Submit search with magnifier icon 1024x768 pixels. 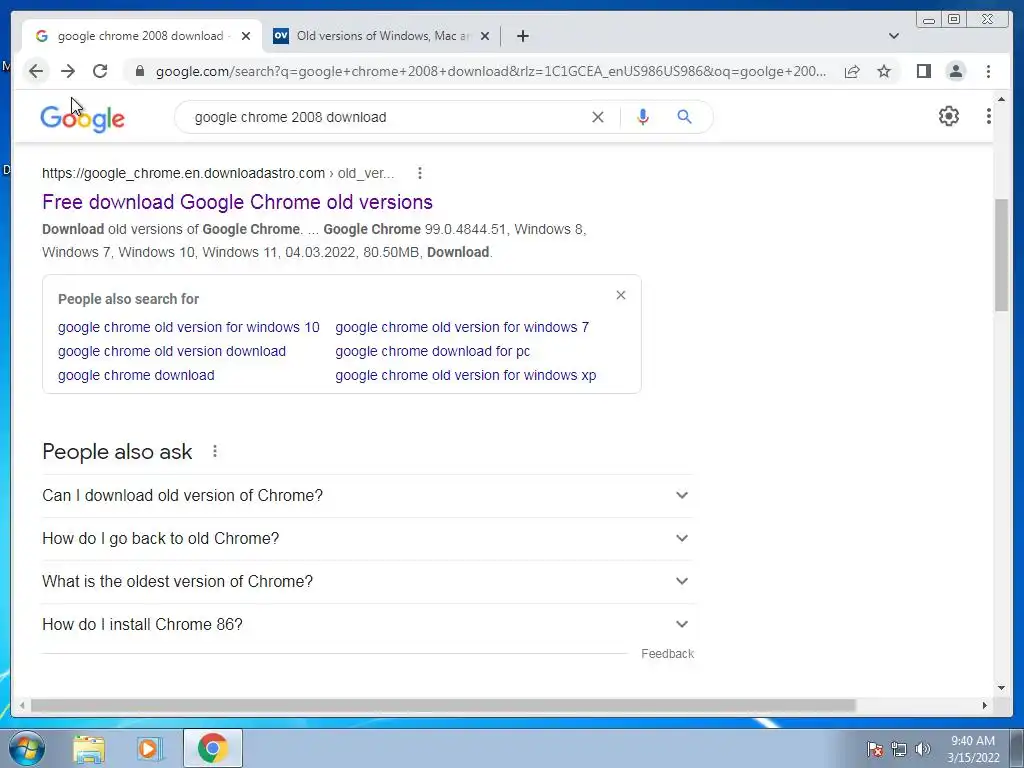(684, 117)
